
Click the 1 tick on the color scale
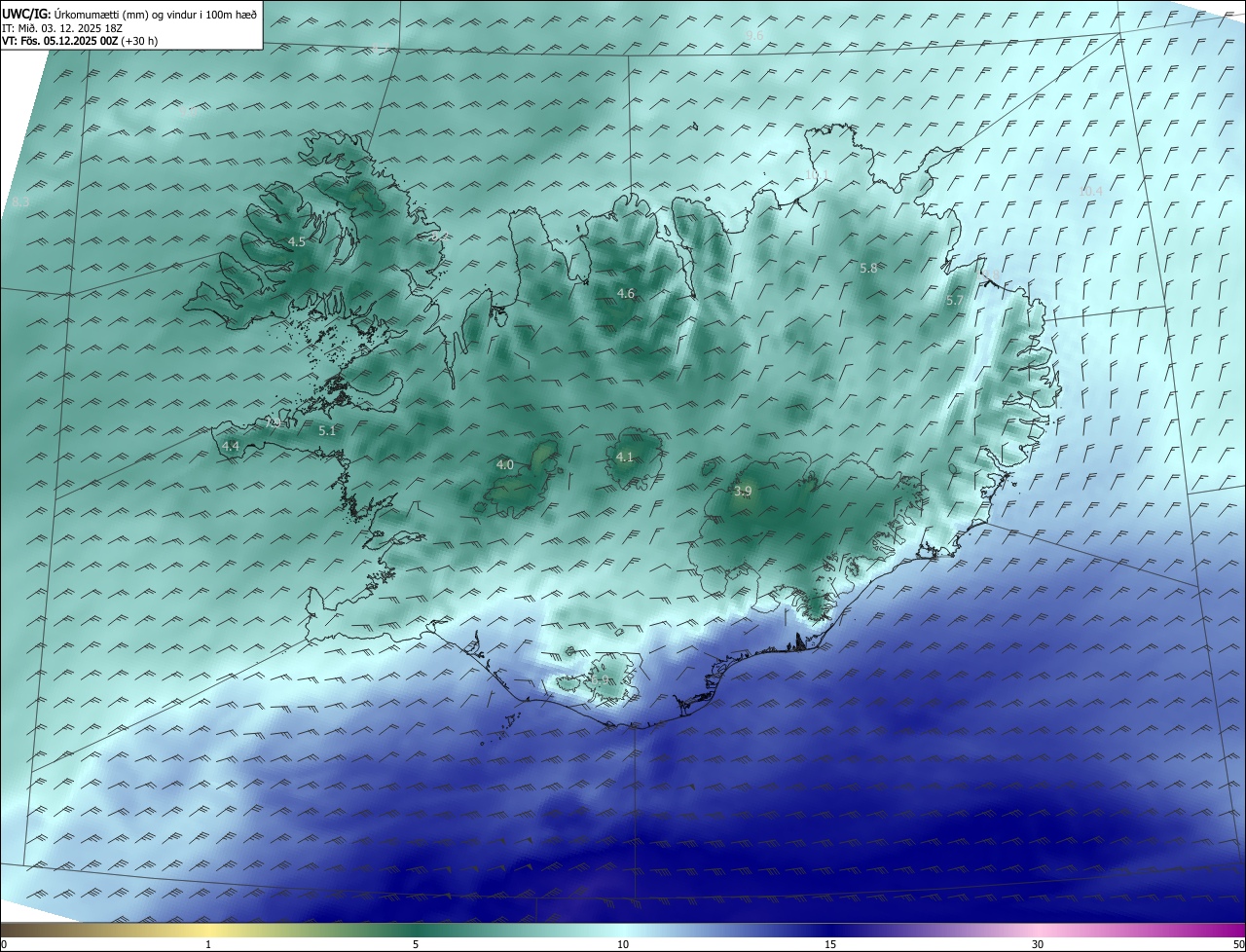[x=208, y=944]
